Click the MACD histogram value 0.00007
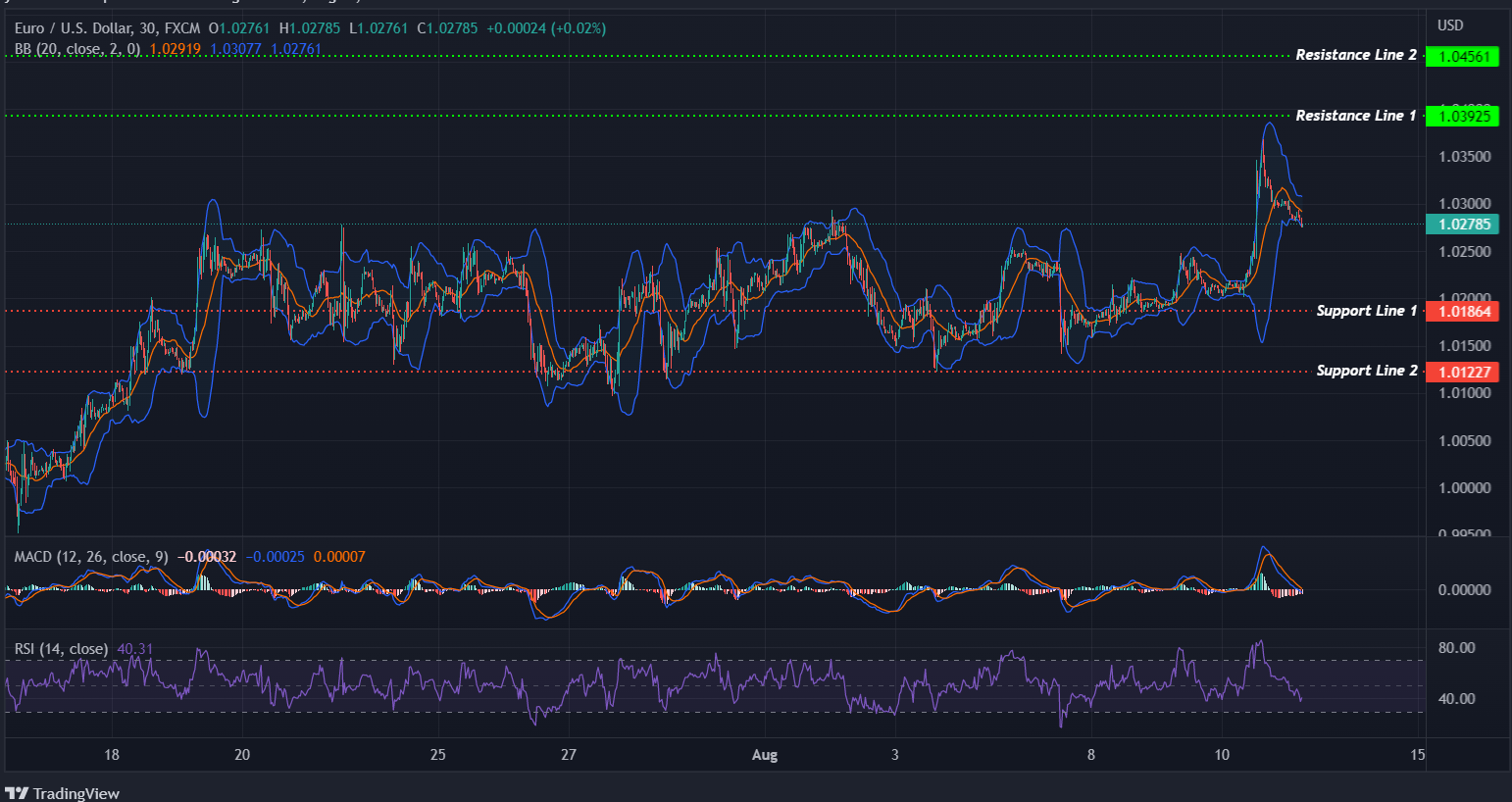 click(340, 556)
